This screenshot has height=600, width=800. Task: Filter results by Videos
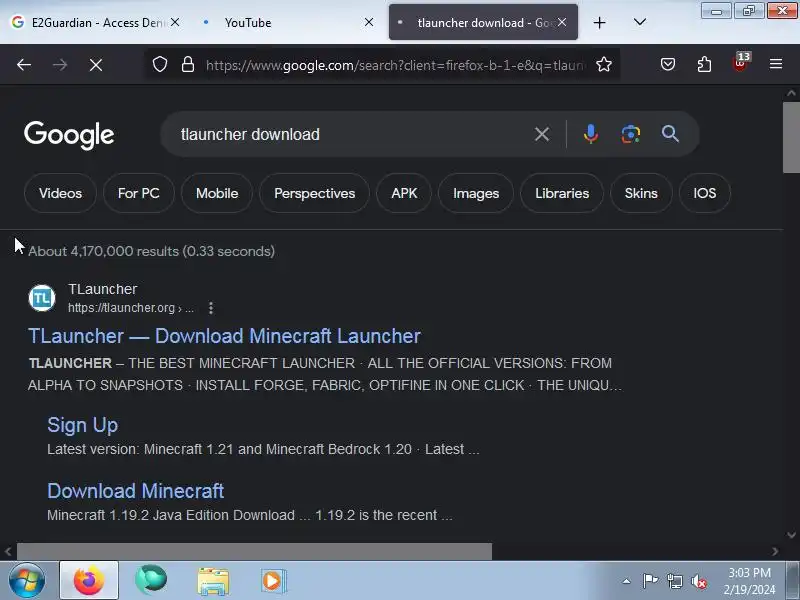coord(60,193)
